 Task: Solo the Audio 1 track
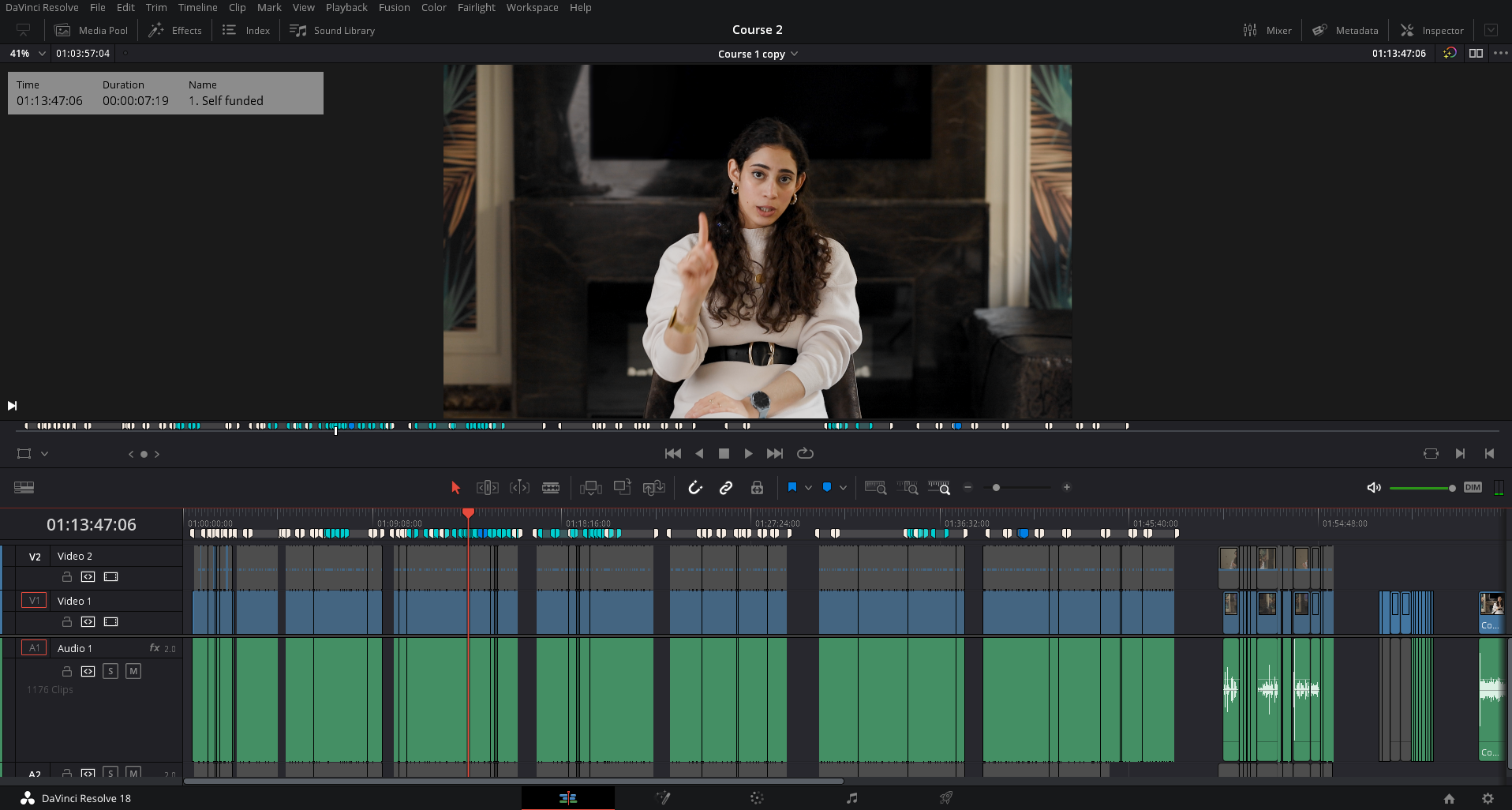click(x=110, y=671)
